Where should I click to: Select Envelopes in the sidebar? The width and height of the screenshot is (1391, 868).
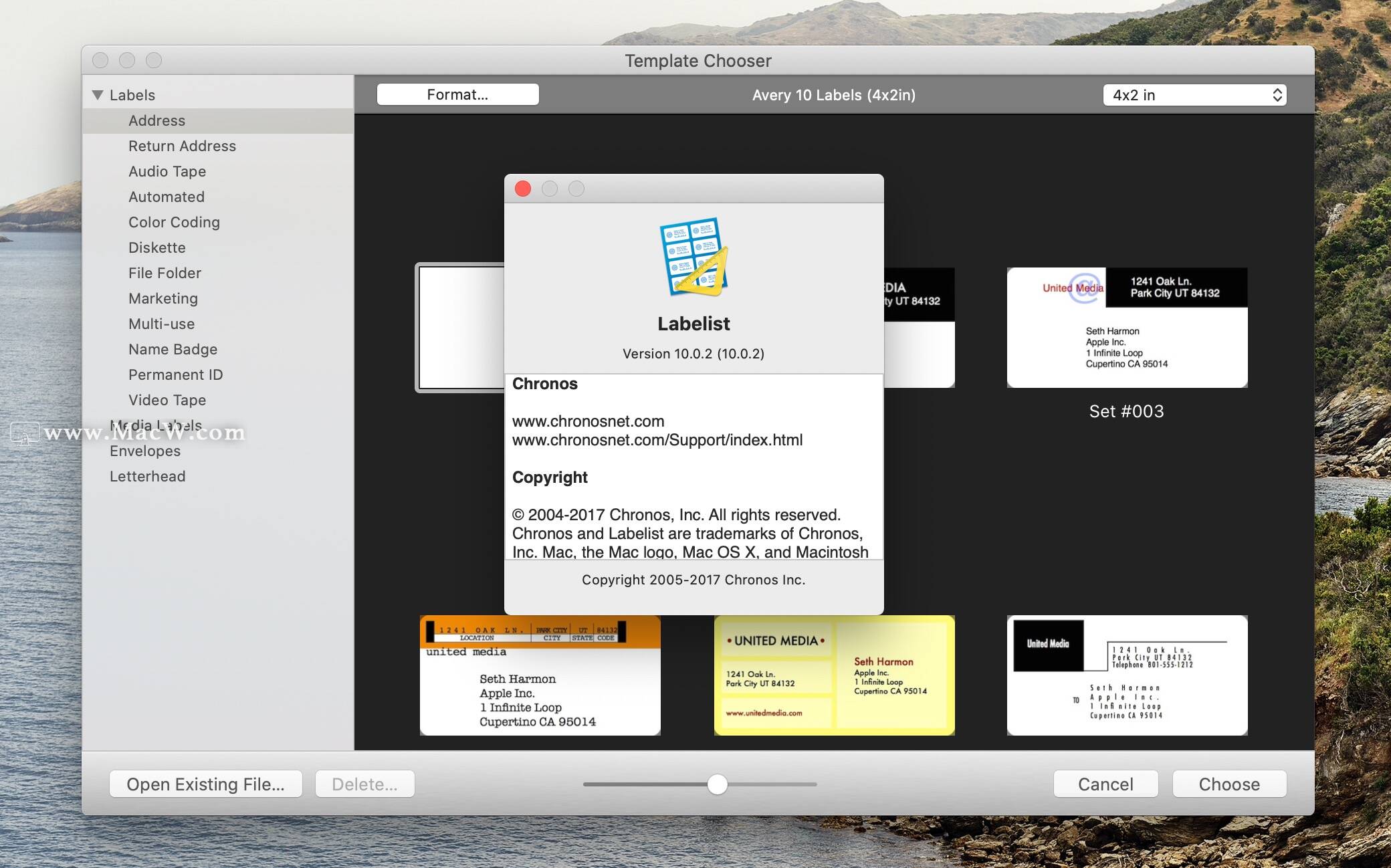coord(145,451)
